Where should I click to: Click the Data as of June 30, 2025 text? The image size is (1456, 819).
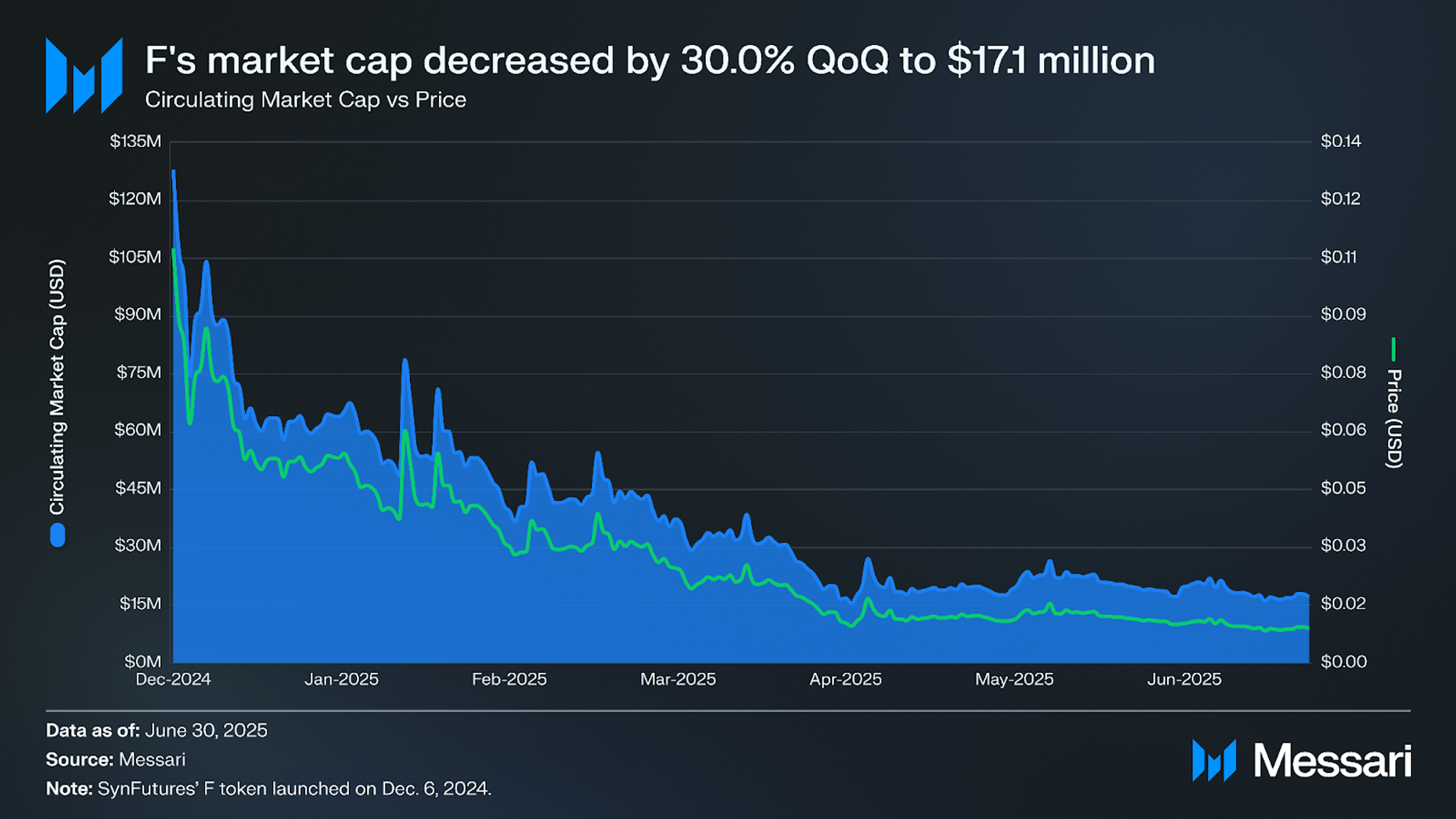156,731
